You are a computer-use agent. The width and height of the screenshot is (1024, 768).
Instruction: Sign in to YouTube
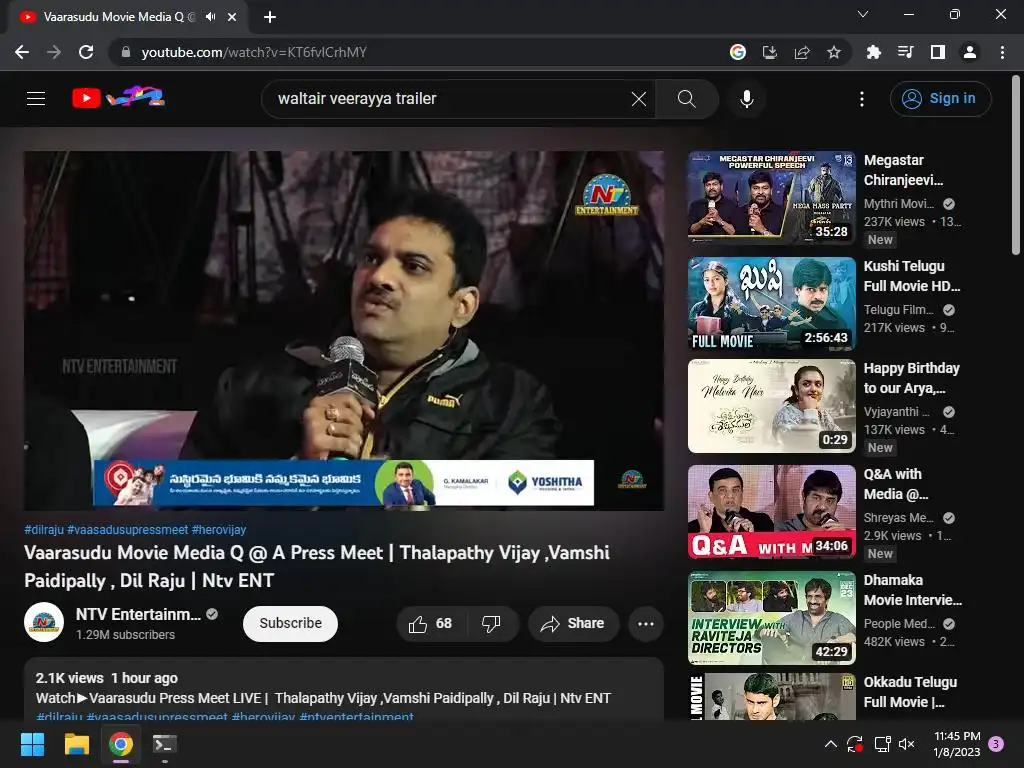(x=940, y=99)
